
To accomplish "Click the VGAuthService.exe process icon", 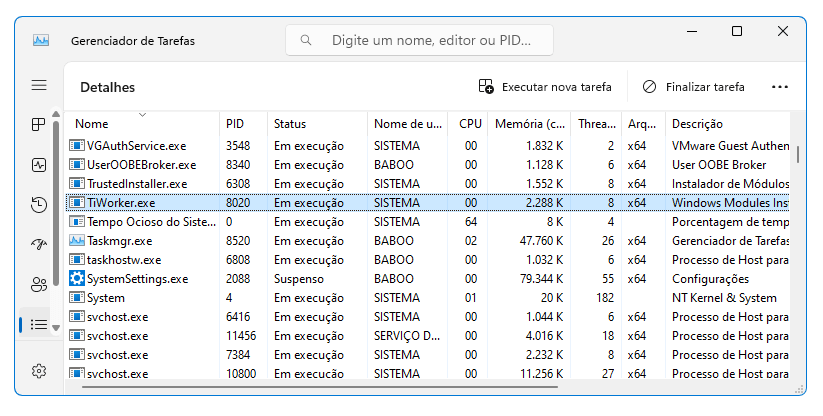I will click(77, 145).
